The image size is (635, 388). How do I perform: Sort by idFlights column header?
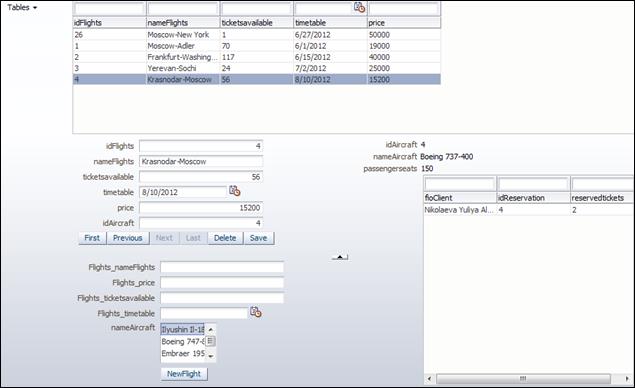109,23
